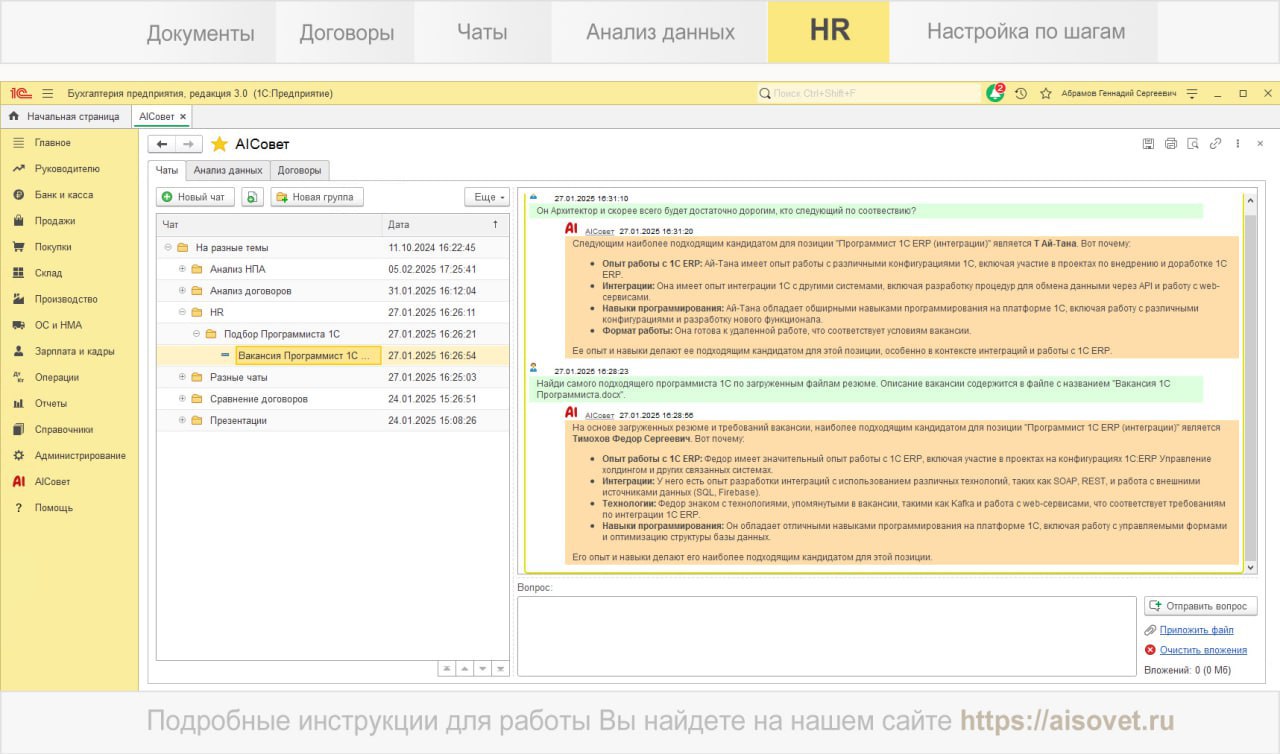1280x754 pixels.
Task: Open AIСовет section in sidebar
Action: [x=53, y=481]
